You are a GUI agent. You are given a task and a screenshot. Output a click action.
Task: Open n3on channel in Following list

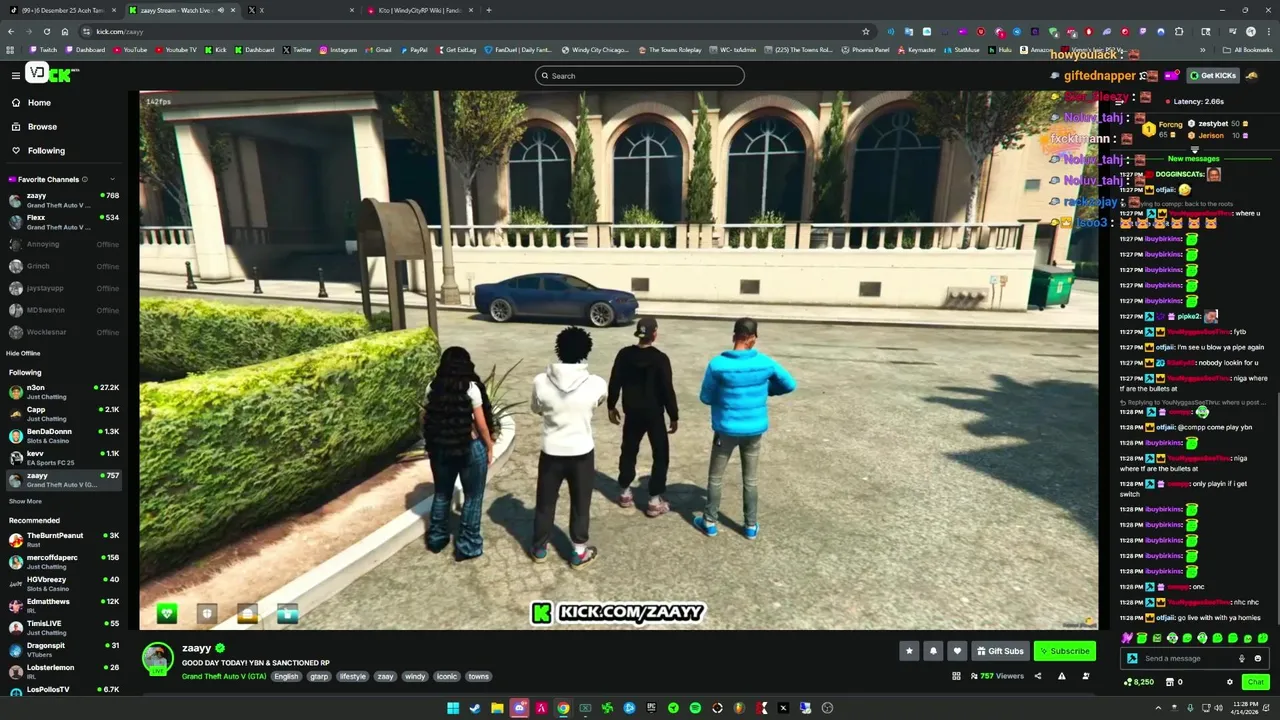pos(62,391)
